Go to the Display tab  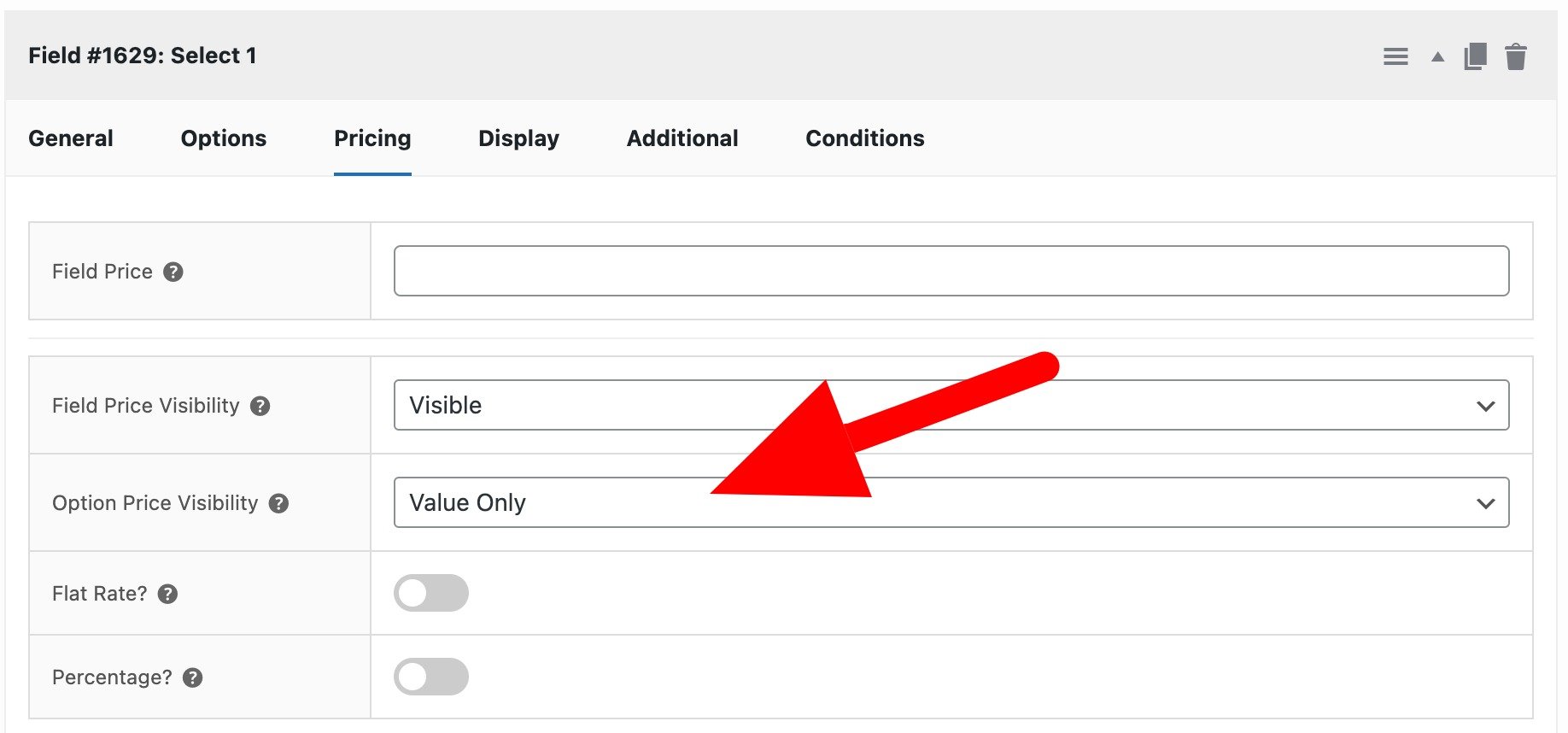pyautogui.click(x=518, y=138)
